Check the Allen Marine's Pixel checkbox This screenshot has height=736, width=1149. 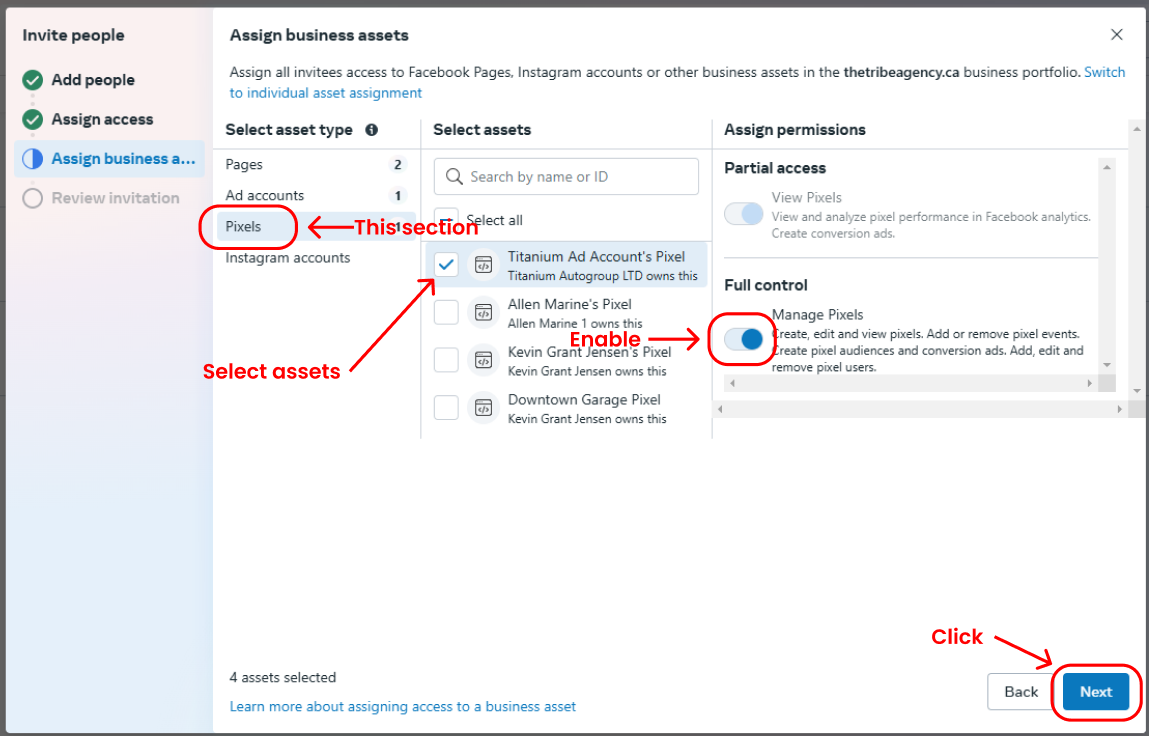pyautogui.click(x=446, y=313)
